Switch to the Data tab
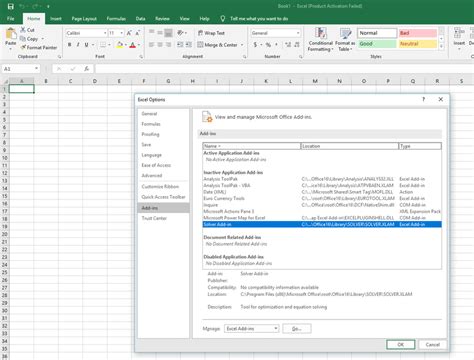The height and width of the screenshot is (360, 474). coord(140,19)
